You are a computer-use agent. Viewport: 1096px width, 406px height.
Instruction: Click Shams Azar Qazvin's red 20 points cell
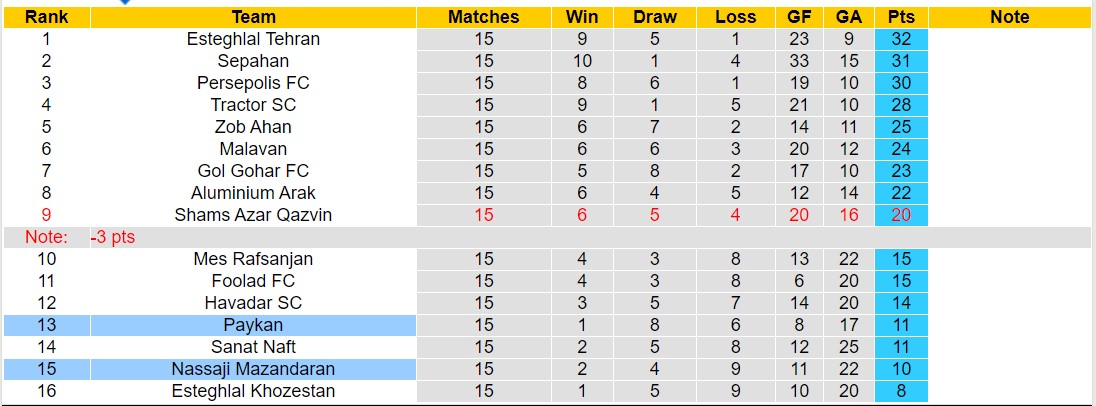point(901,215)
